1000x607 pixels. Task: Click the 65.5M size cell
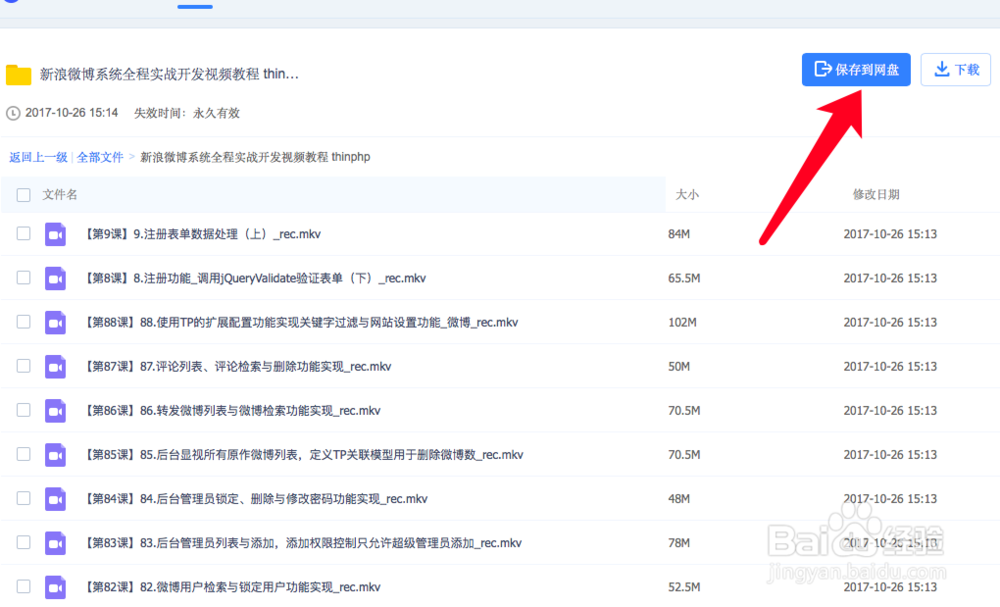(x=684, y=278)
